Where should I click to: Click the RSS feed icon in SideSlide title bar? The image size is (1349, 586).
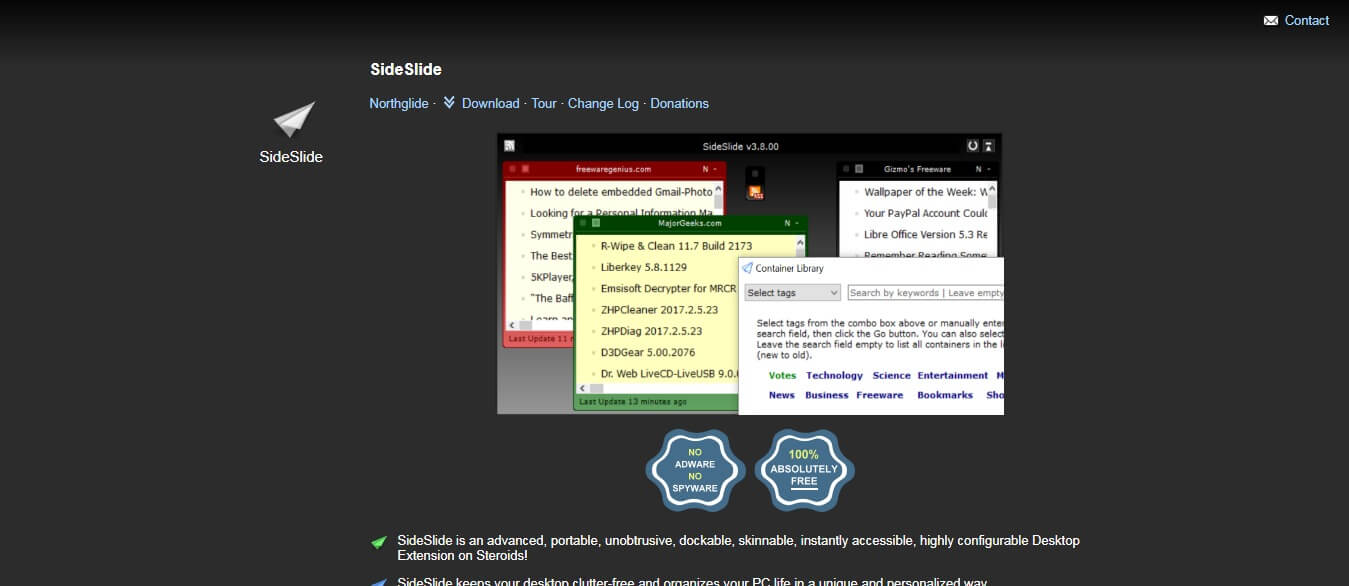pos(509,146)
